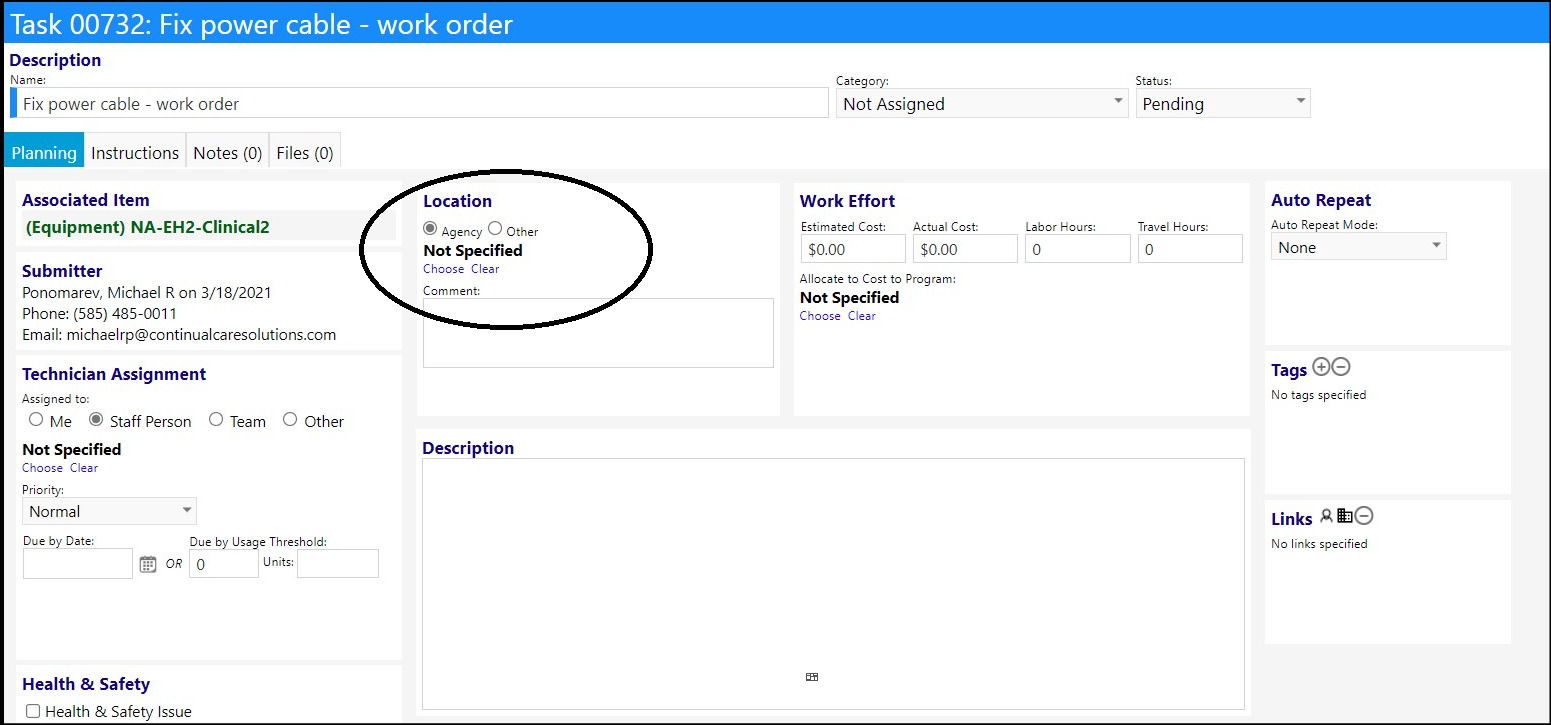The width and height of the screenshot is (1551, 725).
Task: Click Choose under Location
Action: point(444,269)
